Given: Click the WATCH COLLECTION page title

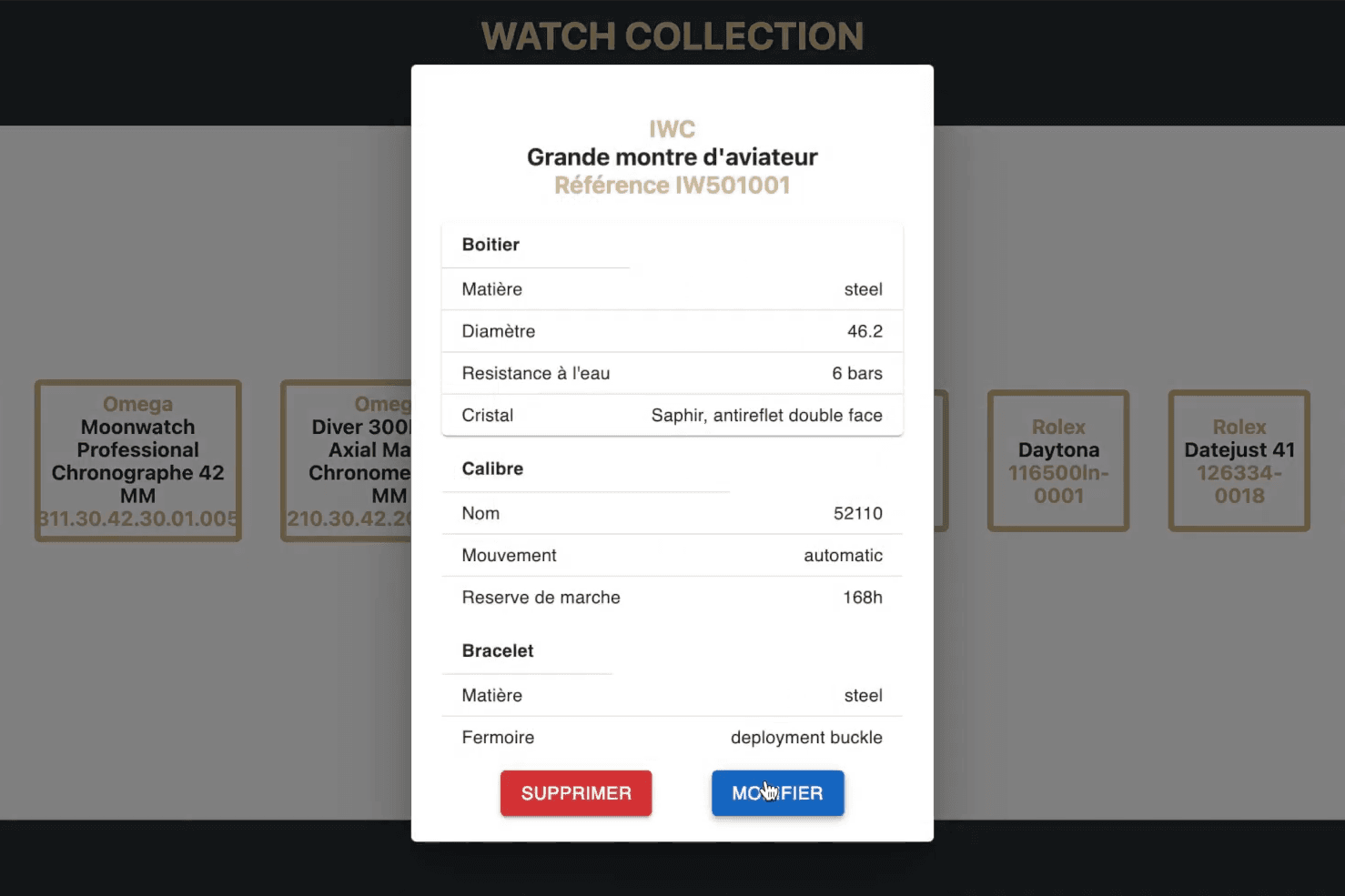Looking at the screenshot, I should click(672, 37).
